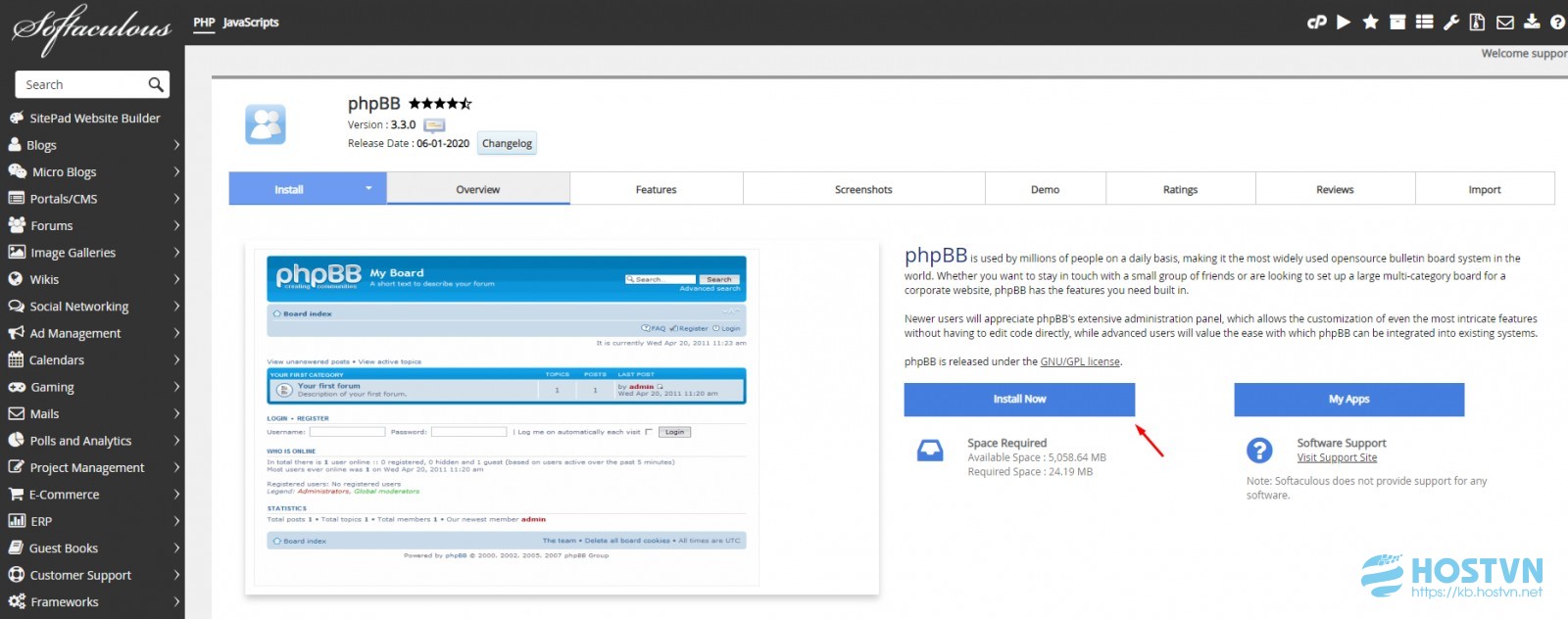Click the blue Install Now button

click(x=1019, y=399)
